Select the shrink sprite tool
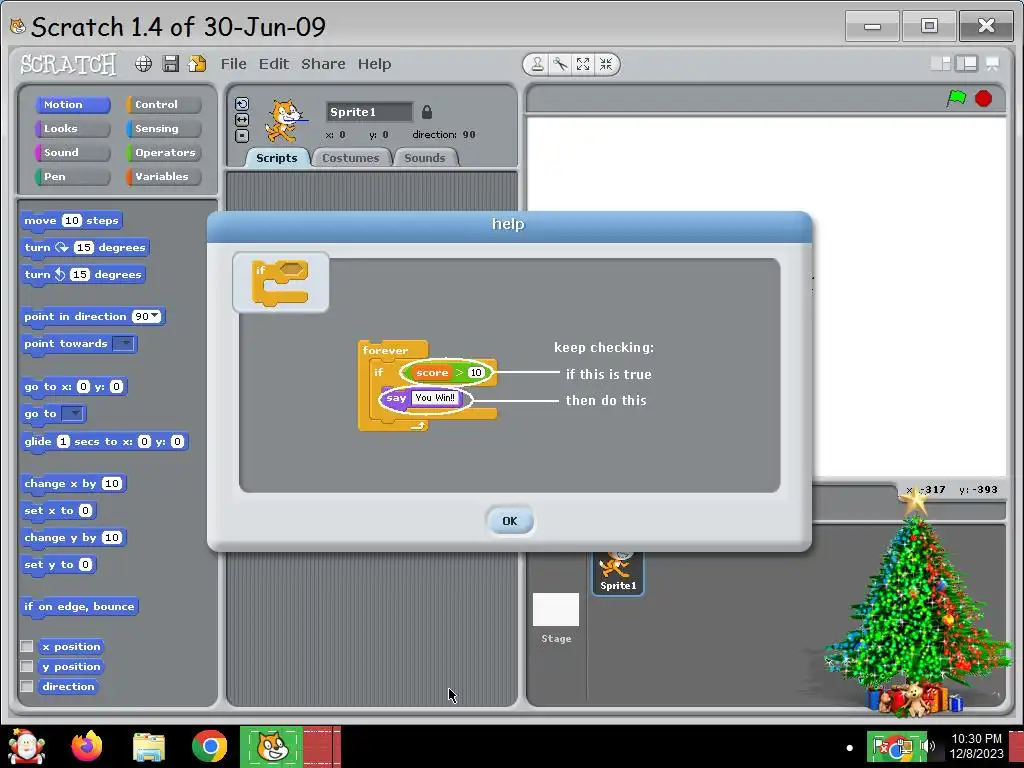The height and width of the screenshot is (768, 1024). pos(606,64)
